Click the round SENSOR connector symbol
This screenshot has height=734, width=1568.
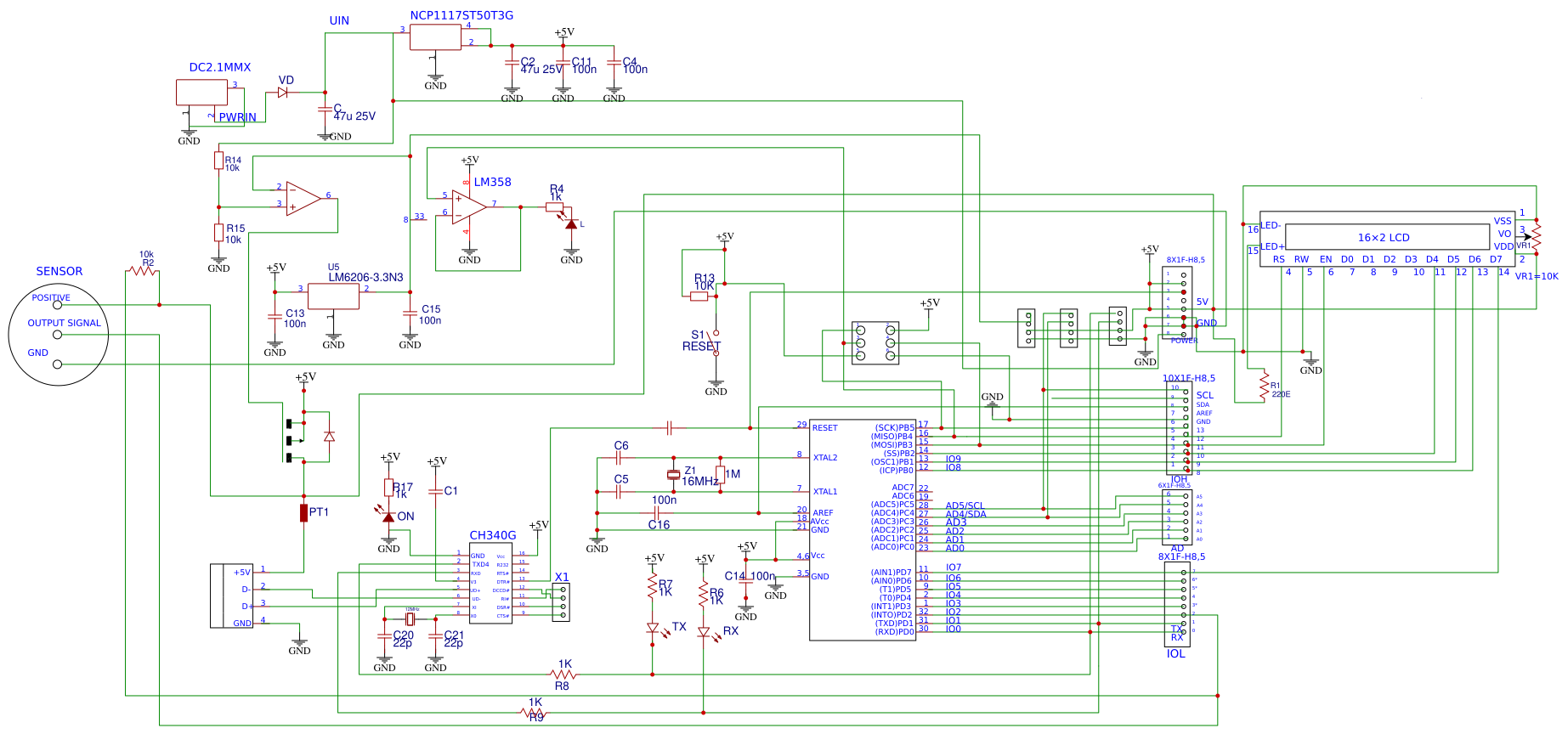(58, 335)
